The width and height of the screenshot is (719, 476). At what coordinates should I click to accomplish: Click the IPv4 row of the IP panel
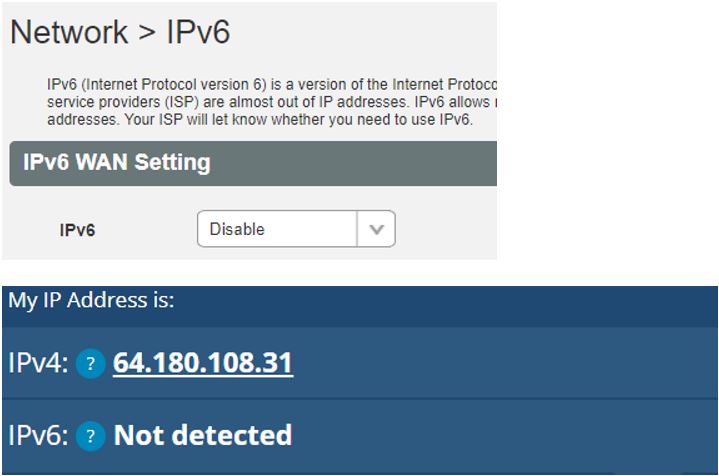360,363
